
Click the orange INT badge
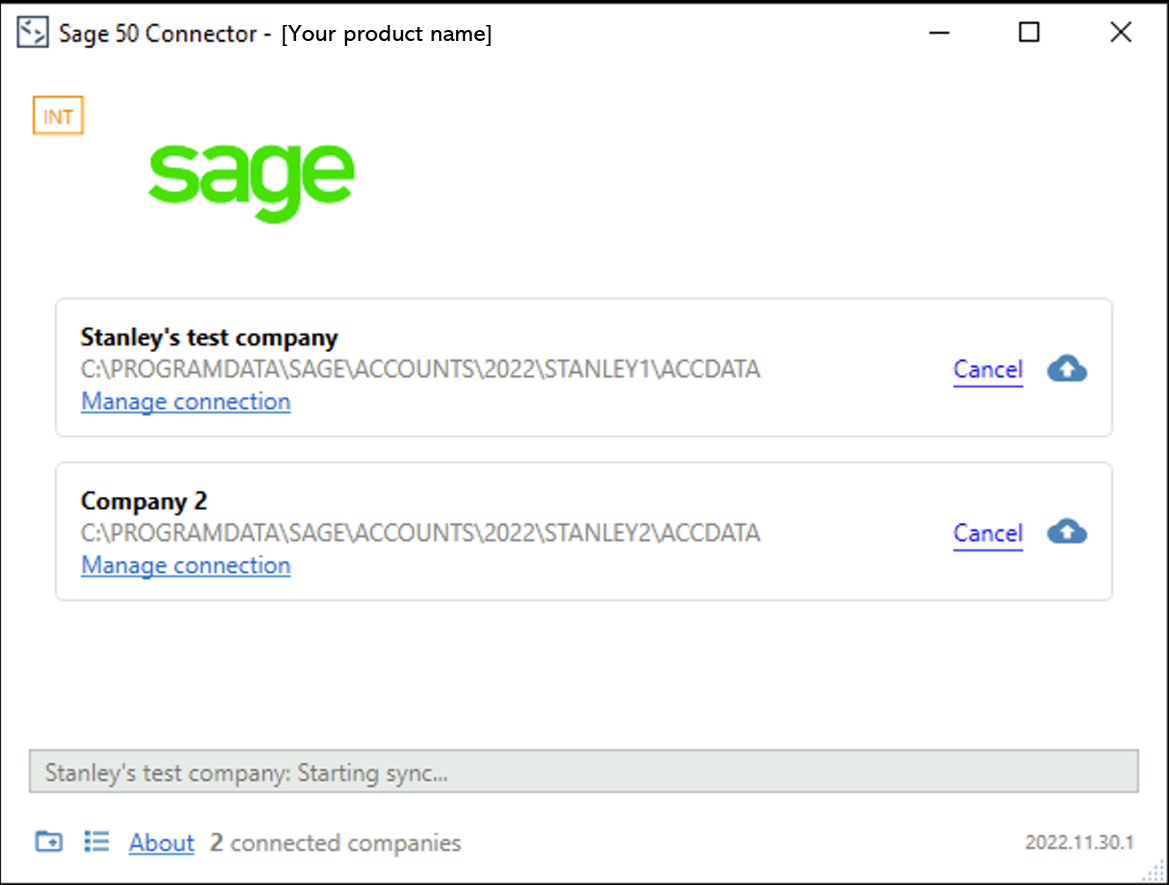click(x=58, y=117)
